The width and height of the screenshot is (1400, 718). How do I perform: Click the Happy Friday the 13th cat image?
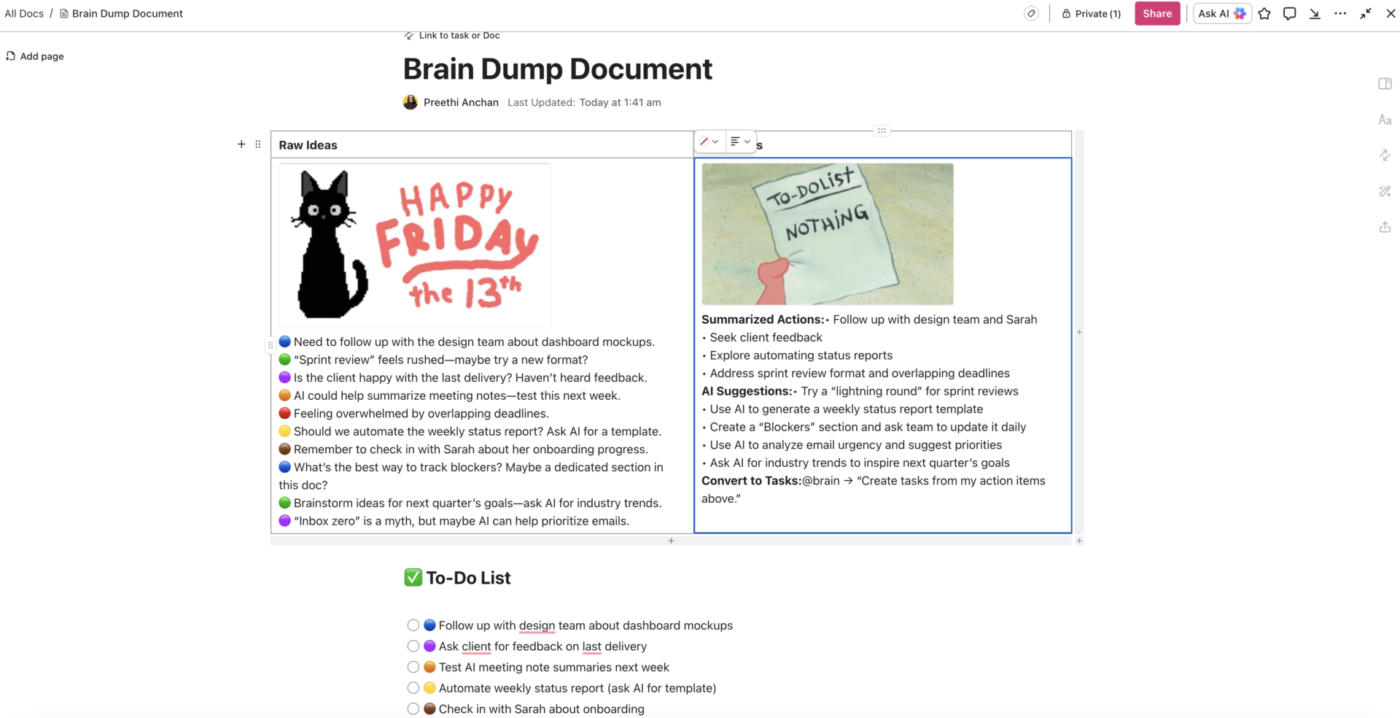(x=414, y=245)
